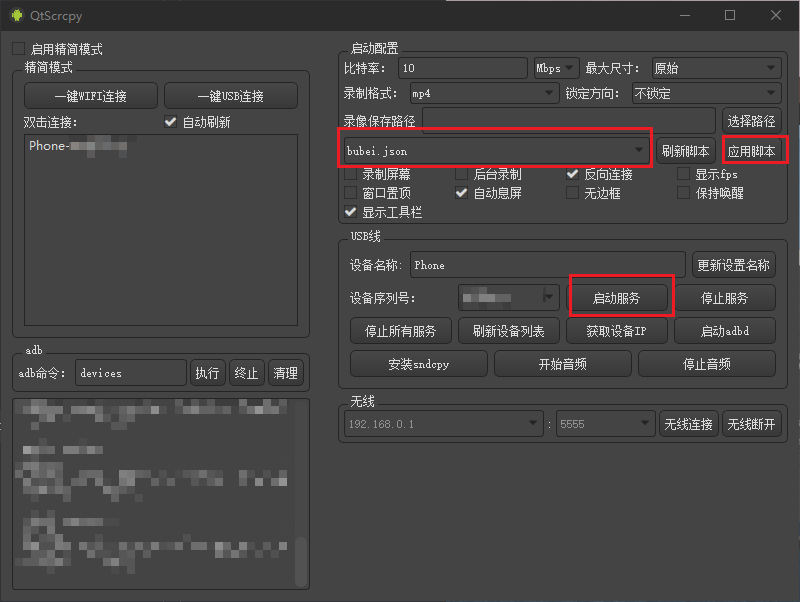The width and height of the screenshot is (800, 602).
Task: Click 执行 to run adb command
Action: 207,373
